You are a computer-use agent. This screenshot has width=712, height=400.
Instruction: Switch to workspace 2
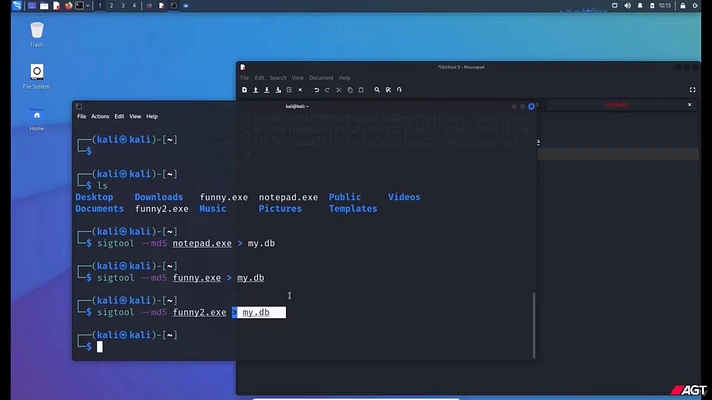click(x=111, y=5)
